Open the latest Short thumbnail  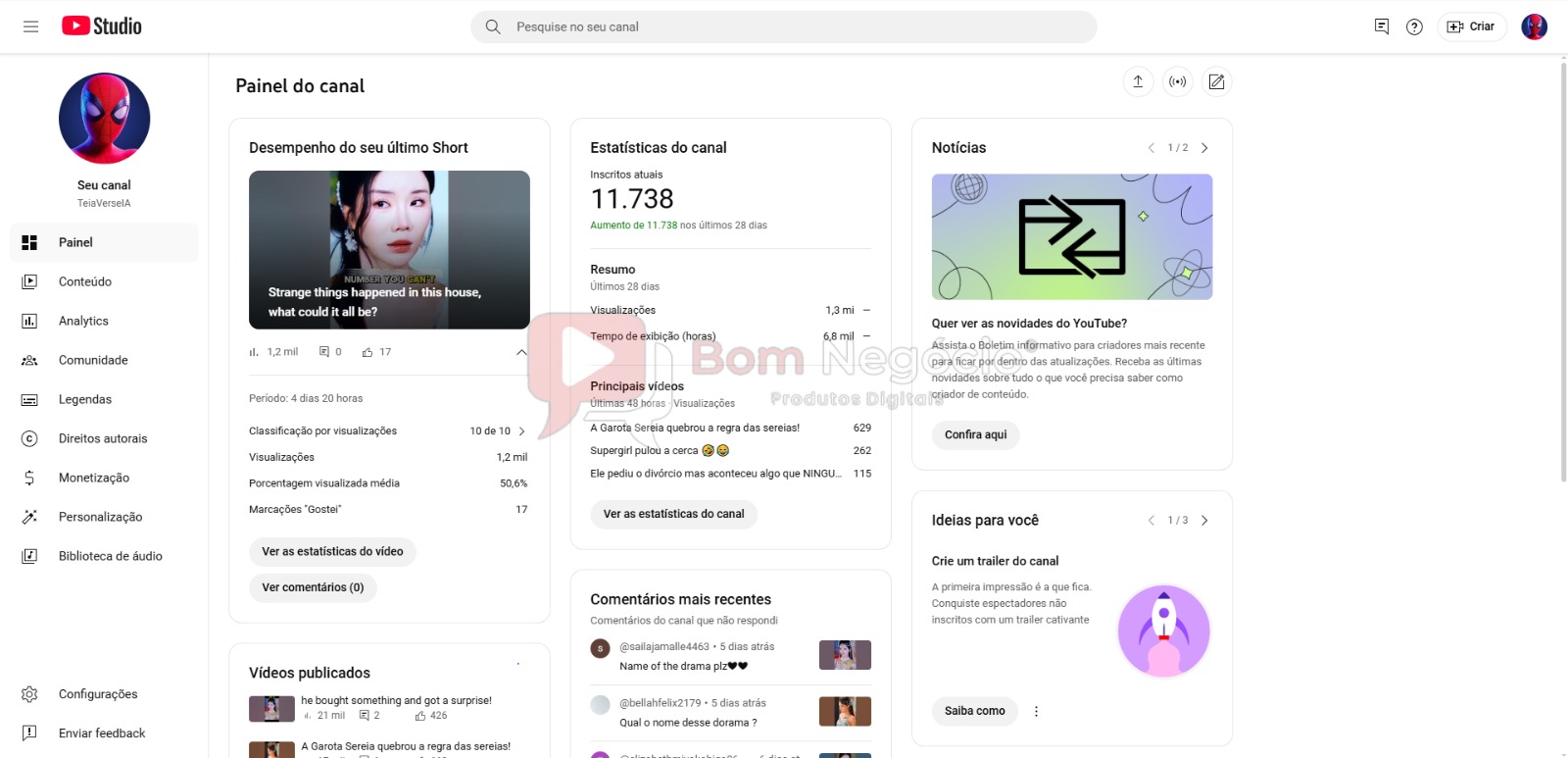point(389,250)
